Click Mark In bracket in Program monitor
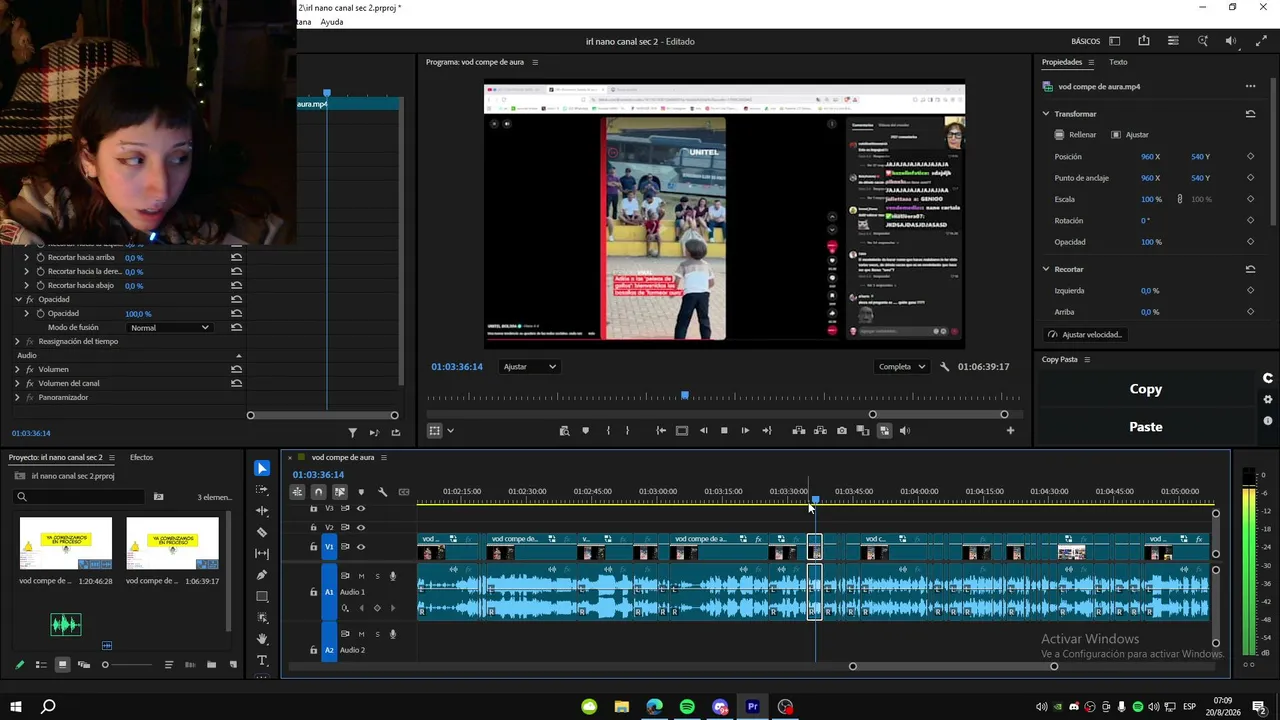The image size is (1280, 720). coord(608,431)
